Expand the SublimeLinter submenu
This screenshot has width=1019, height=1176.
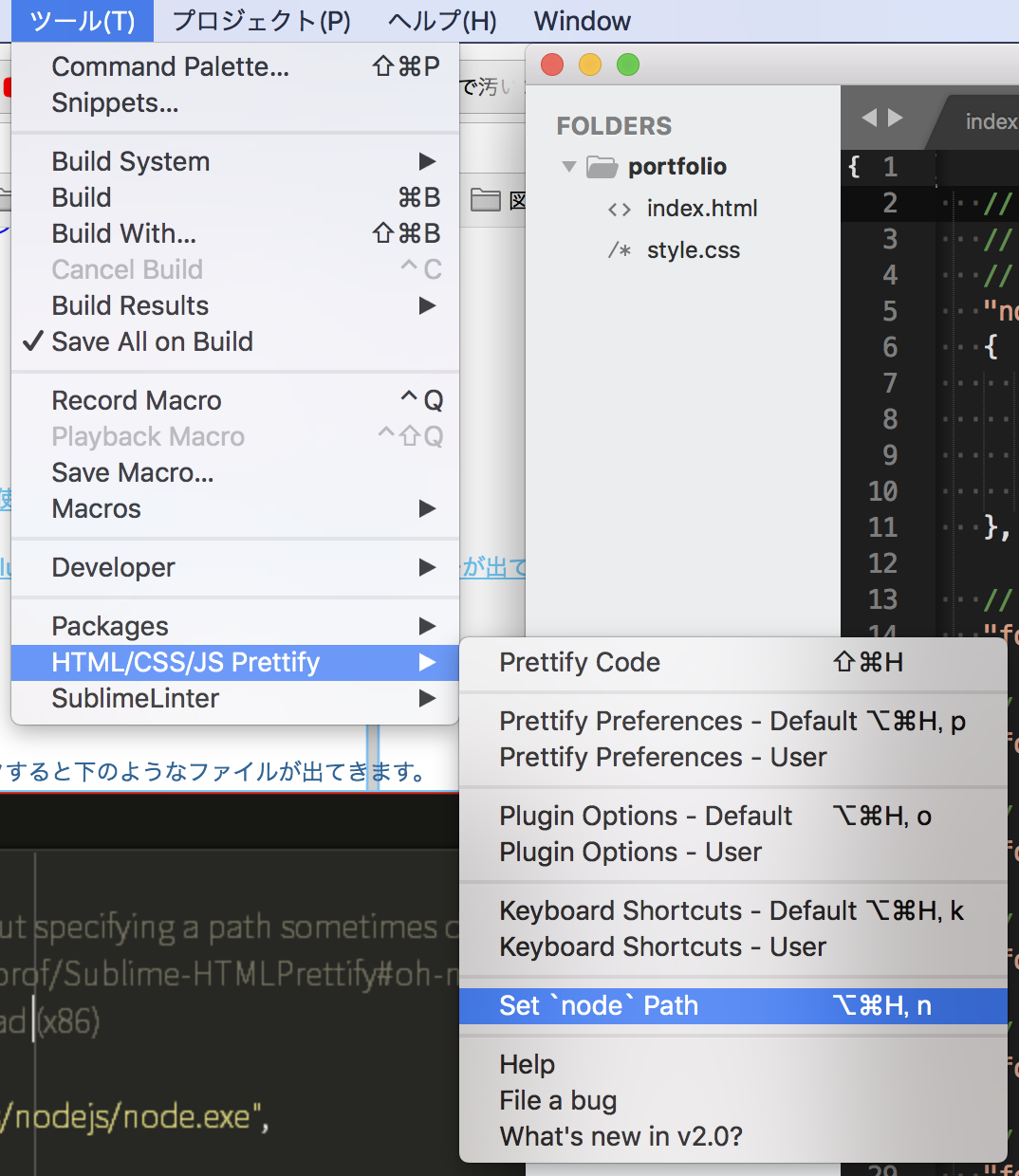point(135,698)
